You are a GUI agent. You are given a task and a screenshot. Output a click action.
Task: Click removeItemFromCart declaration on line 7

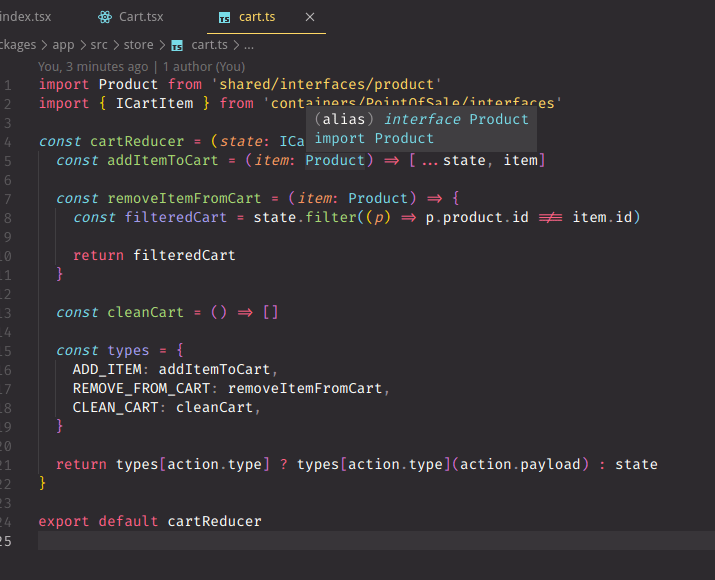[x=184, y=198]
